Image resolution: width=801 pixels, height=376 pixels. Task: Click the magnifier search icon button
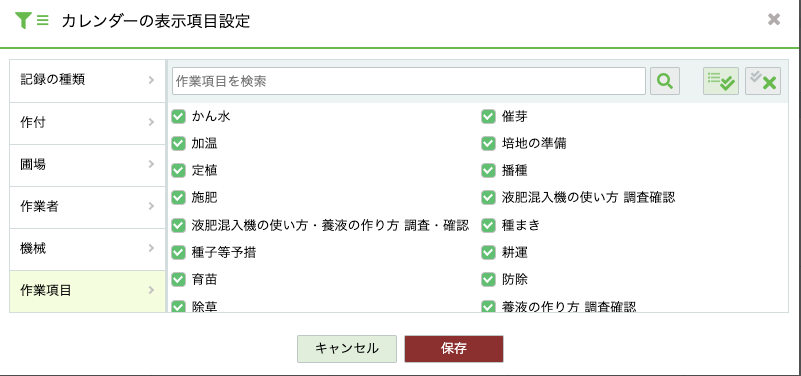point(665,81)
